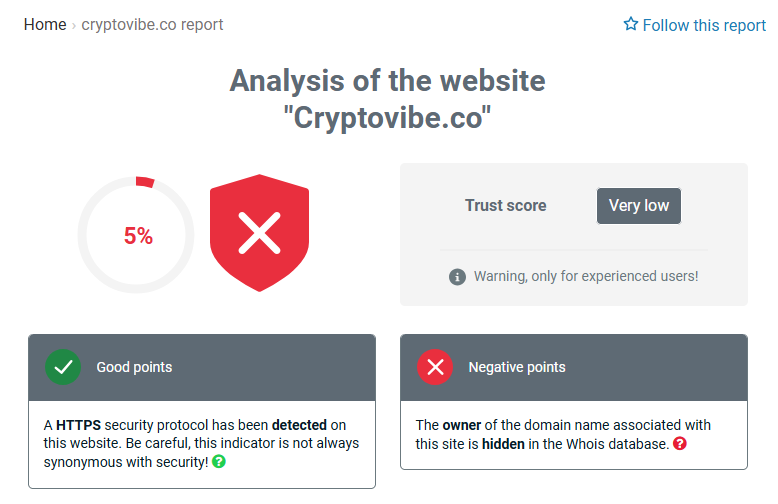Image resolution: width=778 pixels, height=504 pixels.
Task: Click the cryptovibe.co report breadcrumb
Action: point(152,24)
